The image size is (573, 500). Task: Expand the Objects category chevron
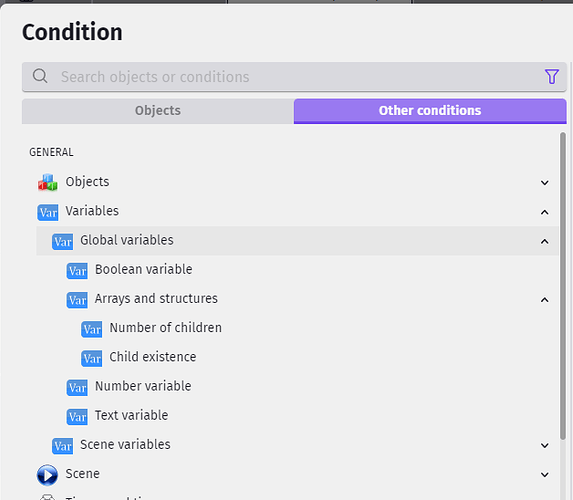544,182
